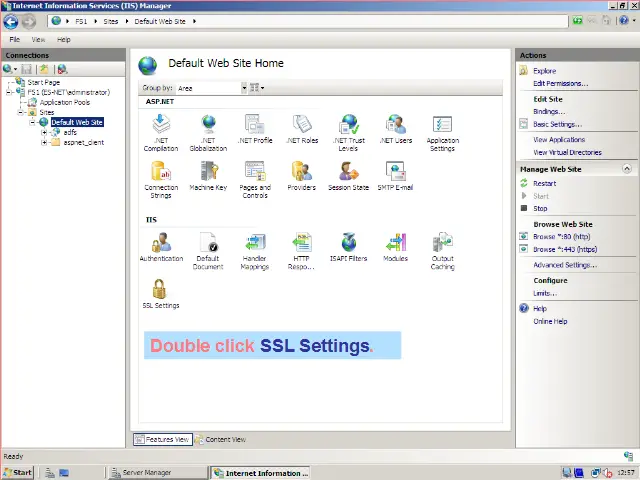This screenshot has height=480, width=640.
Task: Open the .NET Users feature
Action: tap(396, 129)
